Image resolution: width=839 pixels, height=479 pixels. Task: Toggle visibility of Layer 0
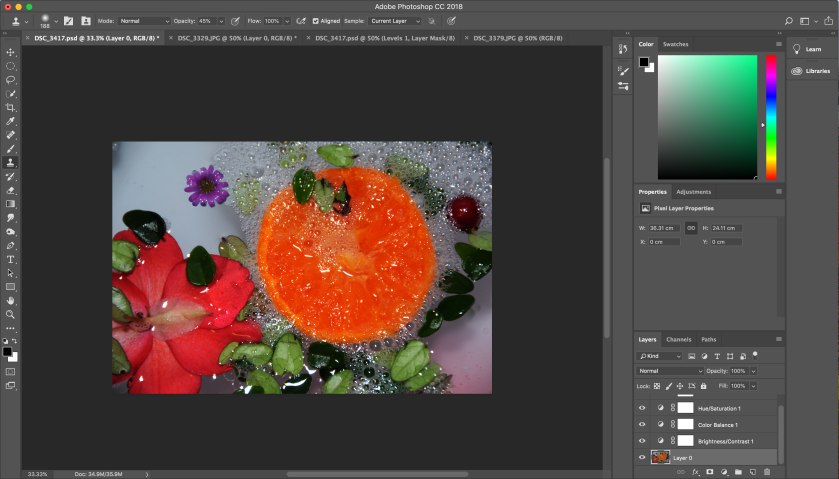[642, 457]
